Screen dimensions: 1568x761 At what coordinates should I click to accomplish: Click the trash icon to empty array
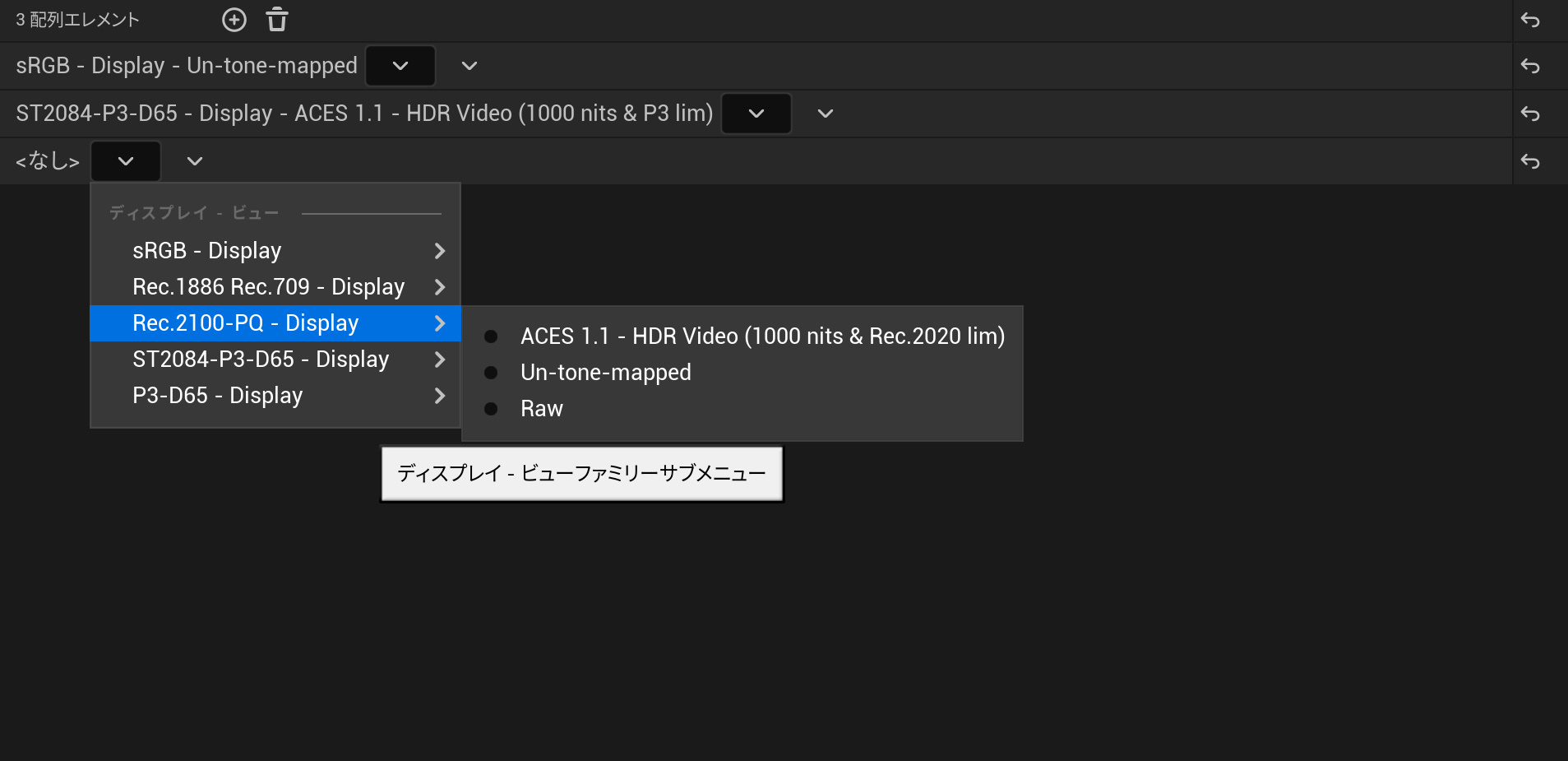pos(277,20)
